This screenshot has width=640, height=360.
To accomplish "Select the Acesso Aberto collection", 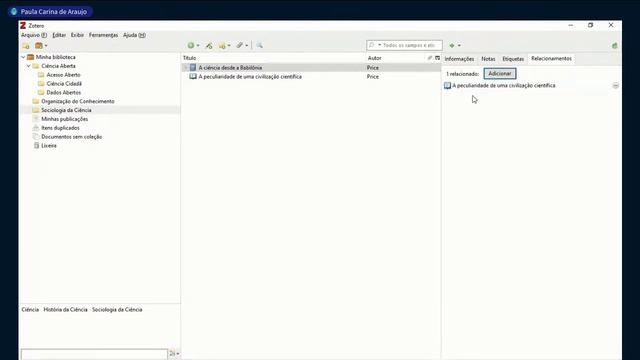I will tap(63, 75).
